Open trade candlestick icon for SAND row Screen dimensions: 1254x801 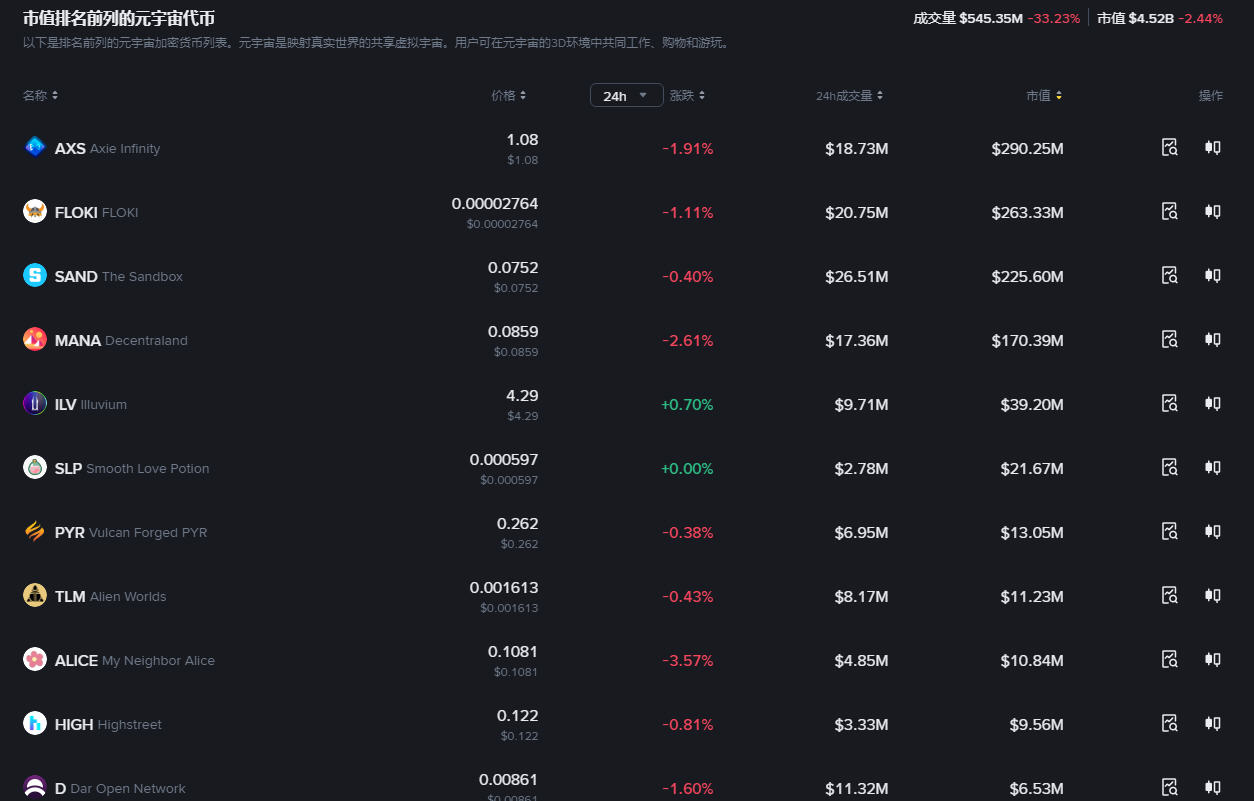(1213, 275)
